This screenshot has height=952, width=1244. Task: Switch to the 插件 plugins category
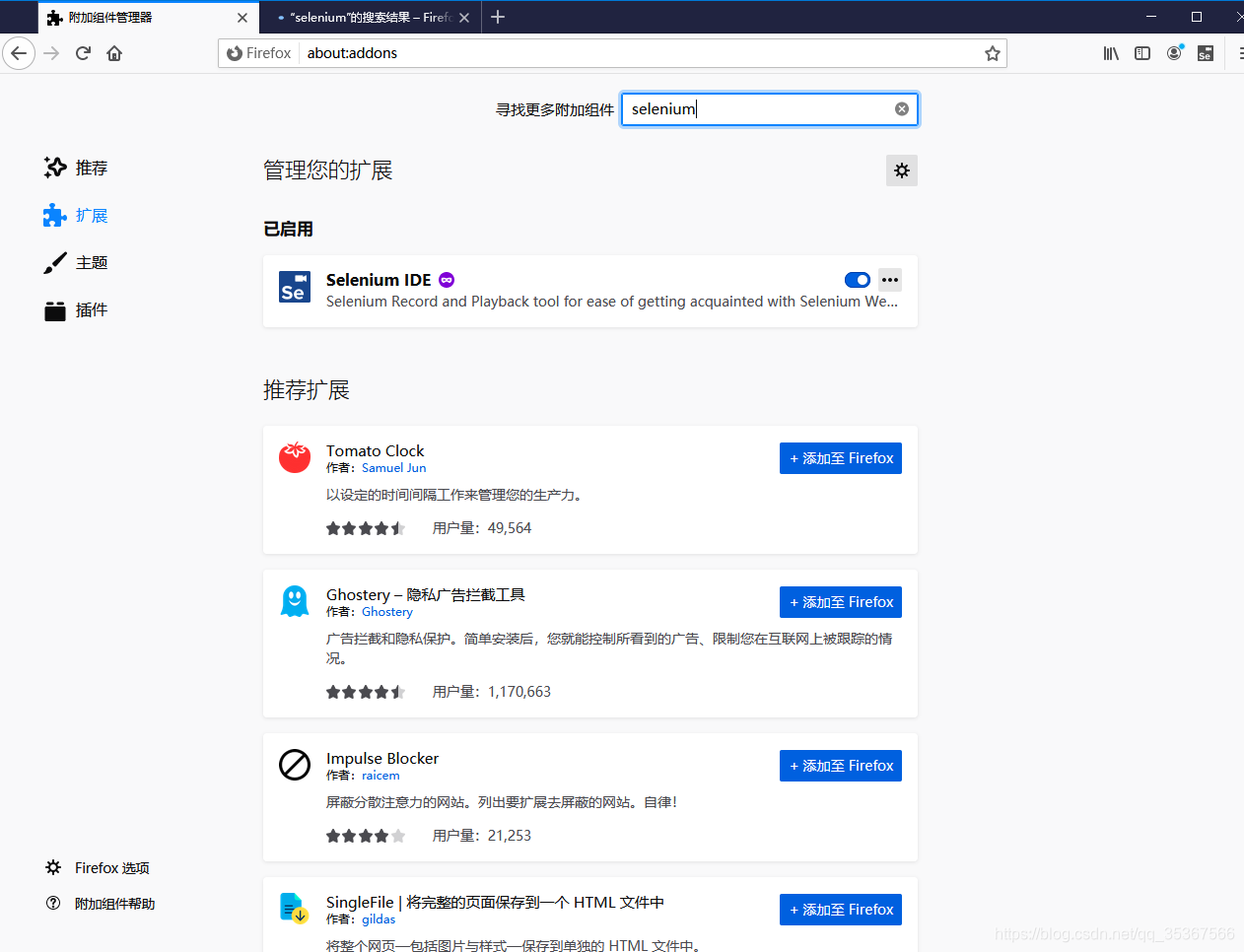76,309
